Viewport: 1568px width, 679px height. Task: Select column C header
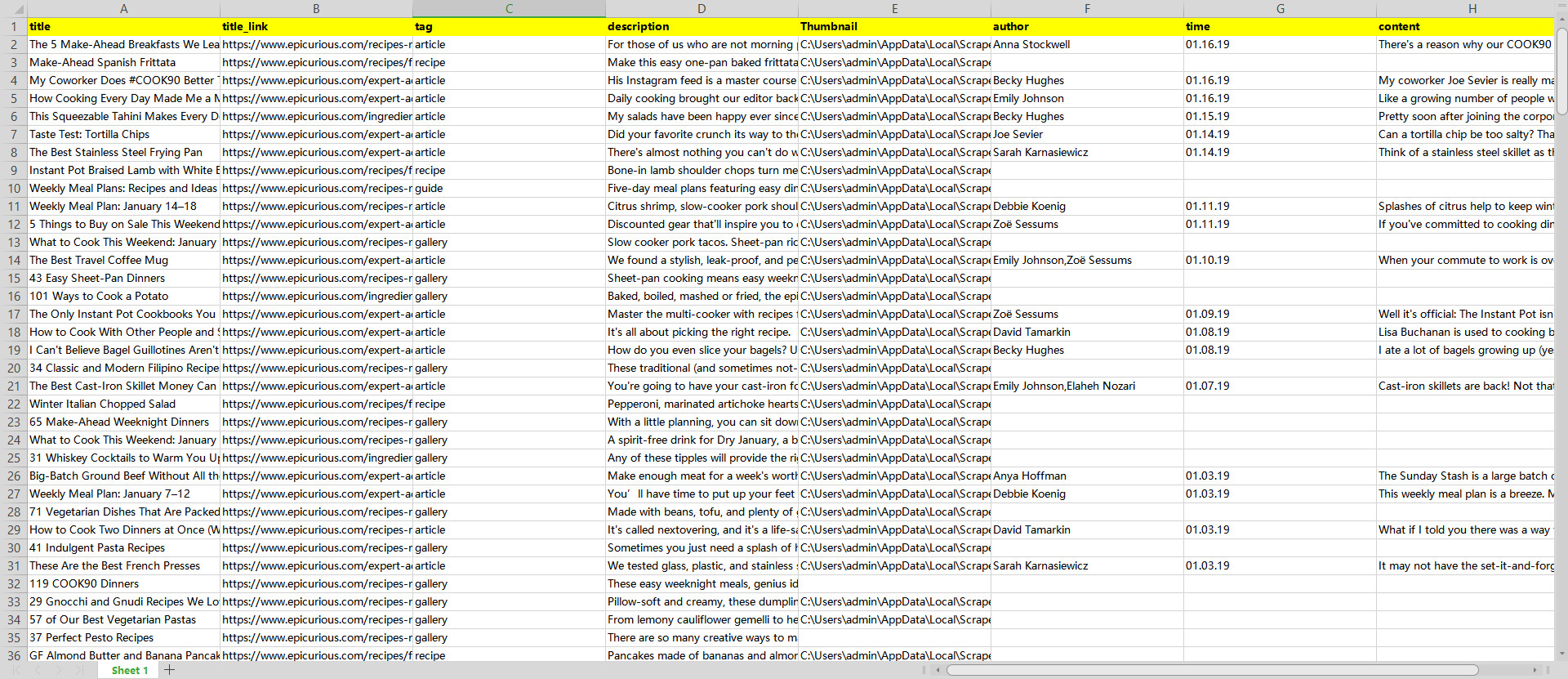click(509, 9)
